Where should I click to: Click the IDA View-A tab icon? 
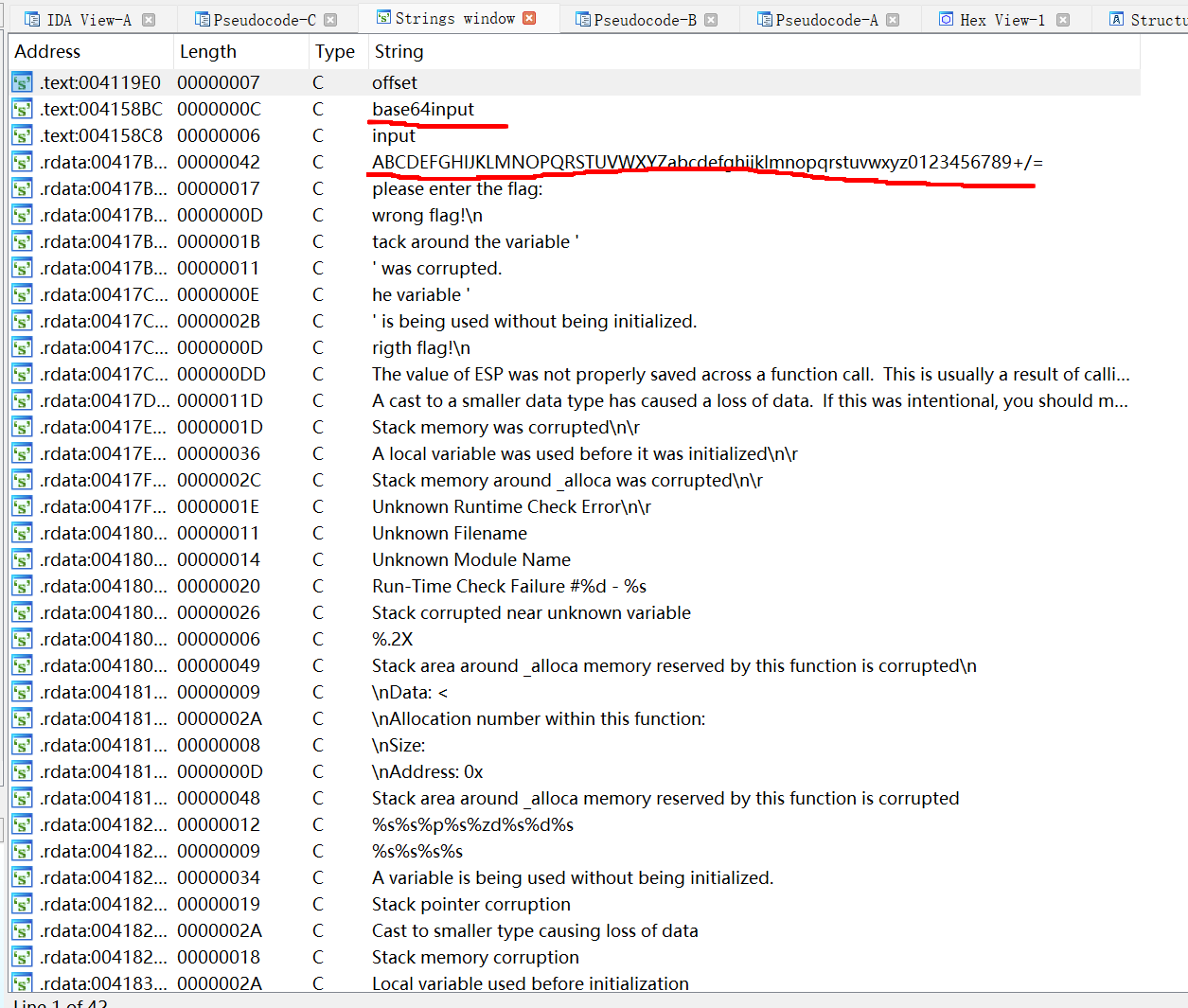32,20
